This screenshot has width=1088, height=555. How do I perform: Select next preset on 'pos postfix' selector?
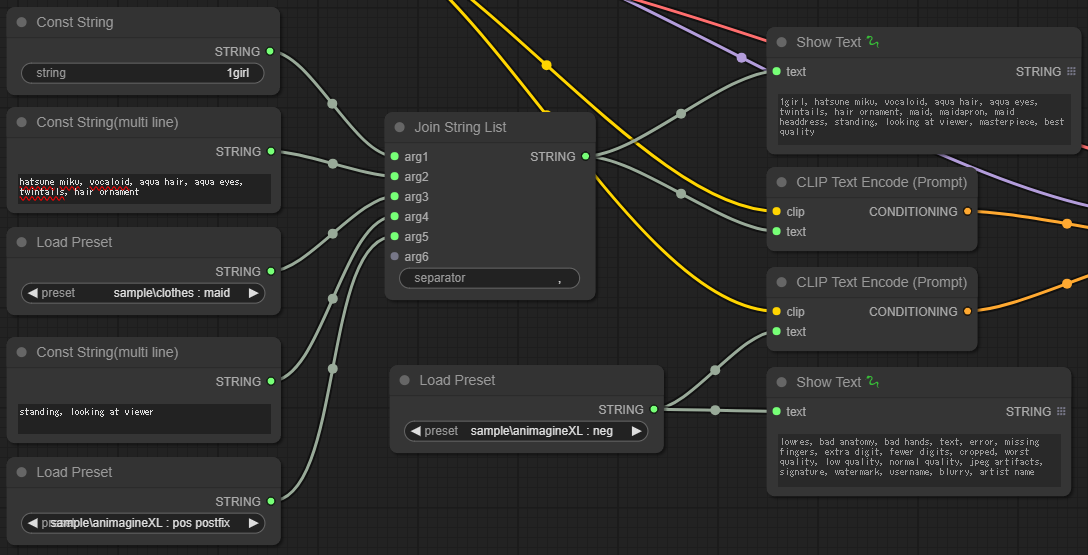click(x=253, y=522)
